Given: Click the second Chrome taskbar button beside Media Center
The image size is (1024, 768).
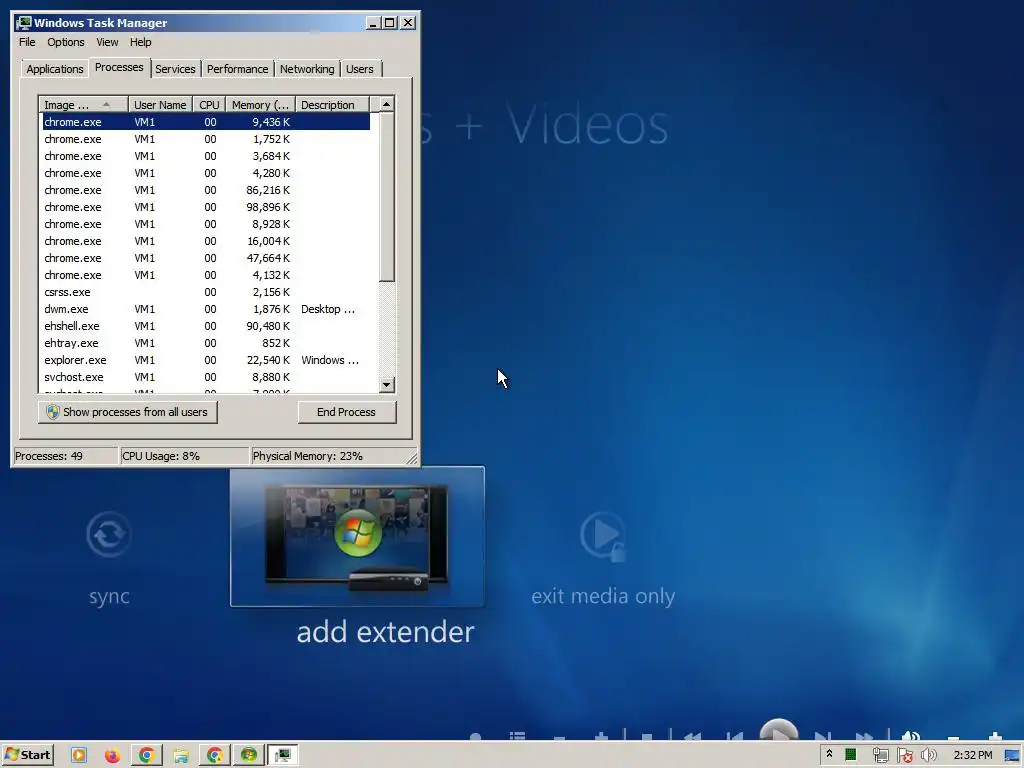Looking at the screenshot, I should (215, 755).
